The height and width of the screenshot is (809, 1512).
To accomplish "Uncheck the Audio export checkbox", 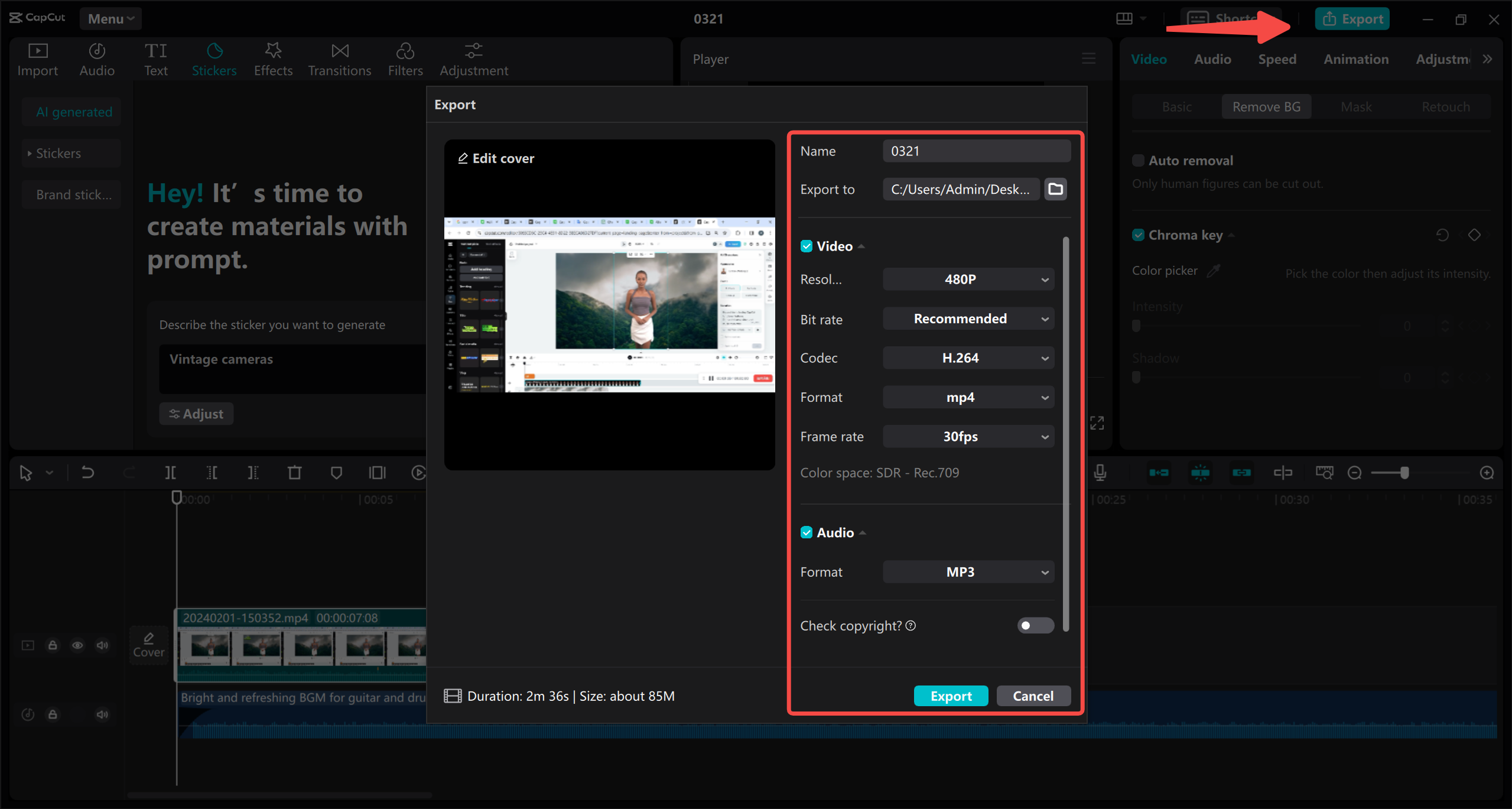I will pyautogui.click(x=807, y=532).
